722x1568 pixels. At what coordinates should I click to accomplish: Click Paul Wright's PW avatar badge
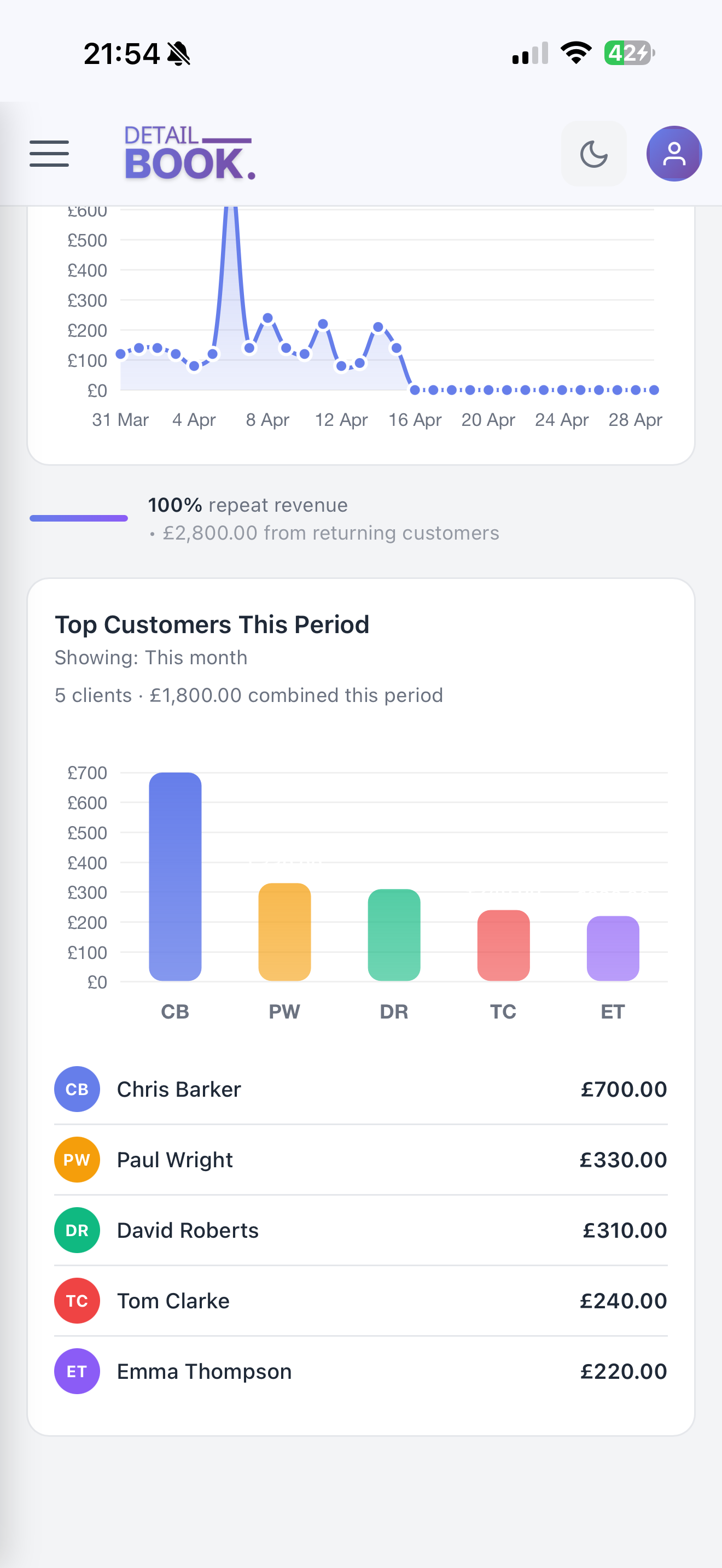pyautogui.click(x=77, y=1160)
